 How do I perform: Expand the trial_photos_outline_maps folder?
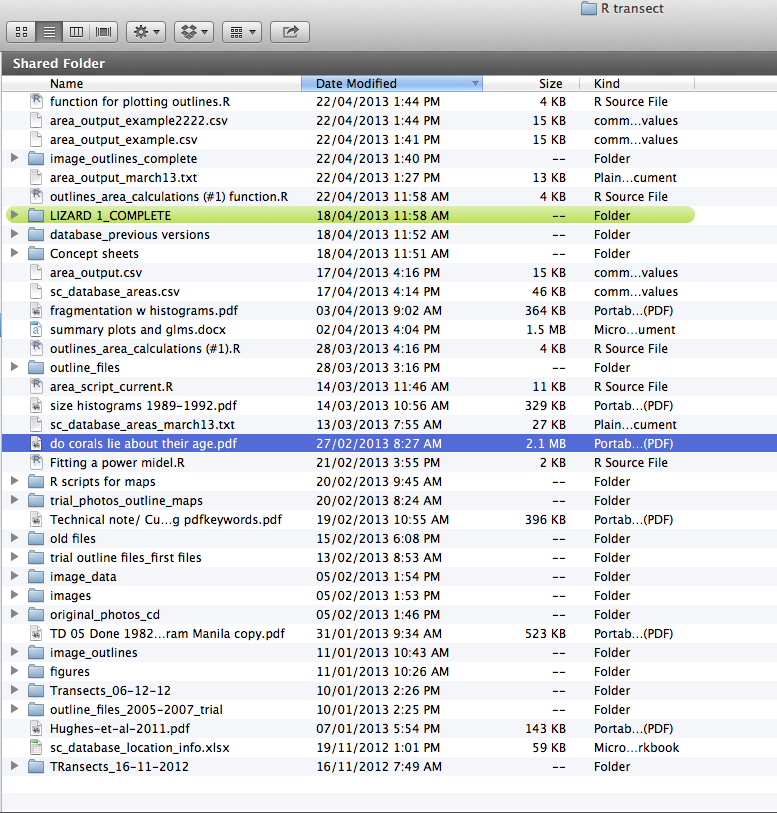coord(15,500)
